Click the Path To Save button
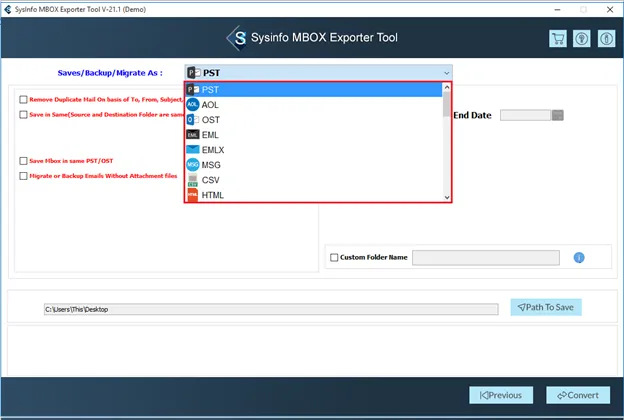Image resolution: width=624 pixels, height=420 pixels. [546, 307]
